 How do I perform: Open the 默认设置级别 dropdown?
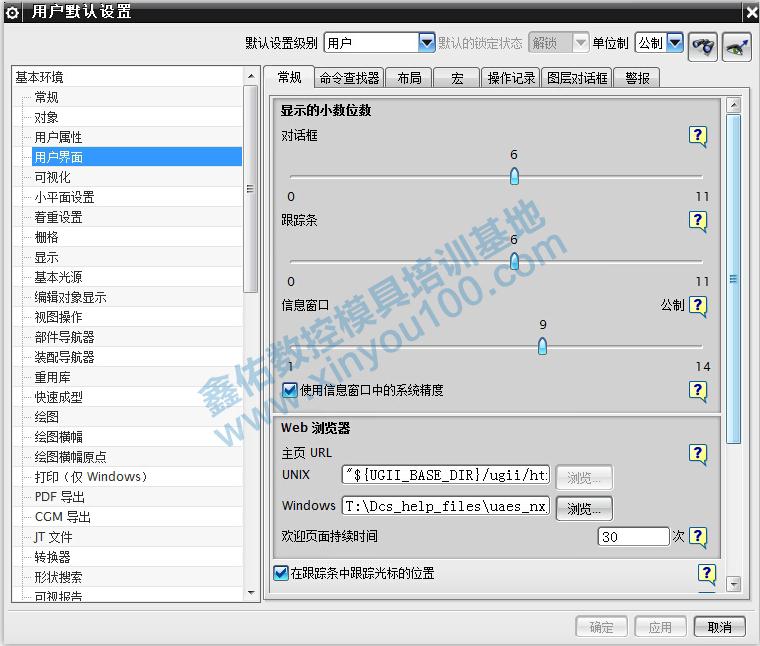point(427,43)
